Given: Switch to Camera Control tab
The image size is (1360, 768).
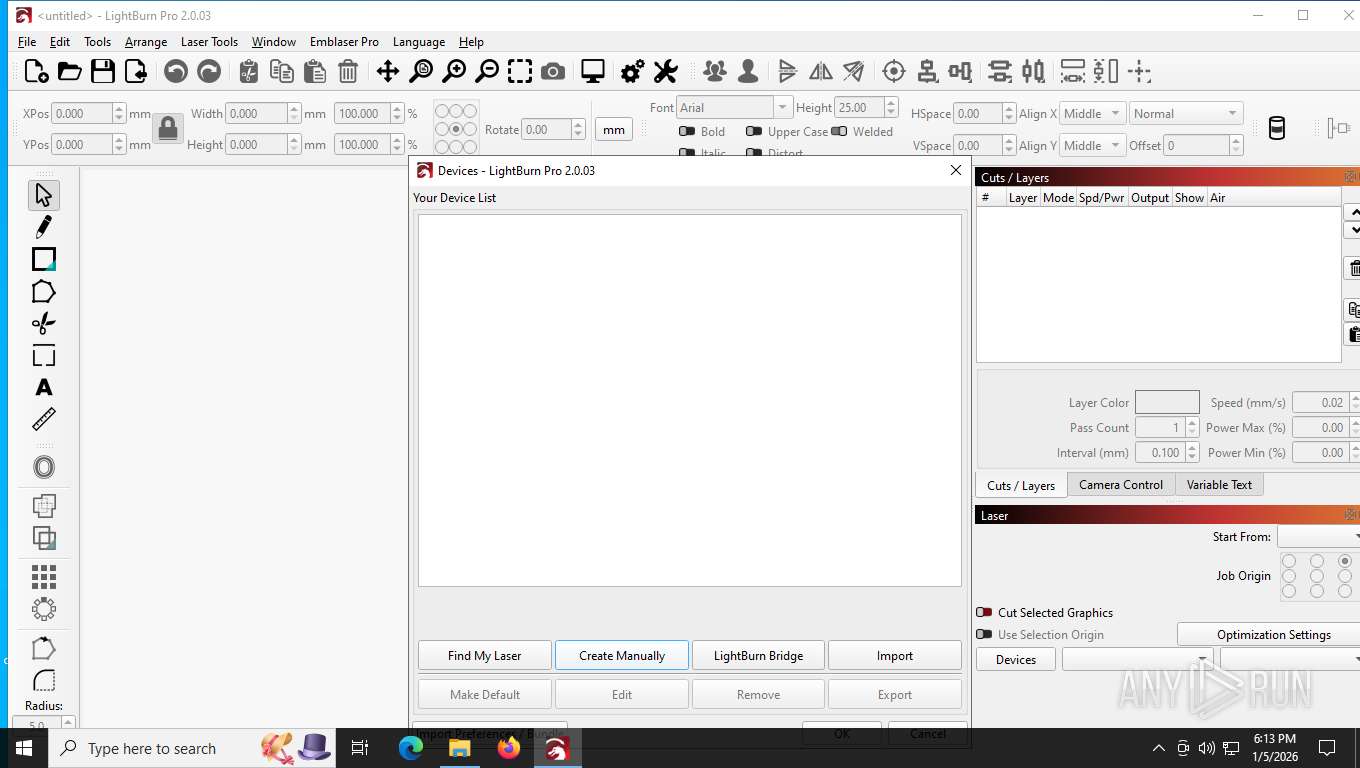Looking at the screenshot, I should coord(1120,484).
